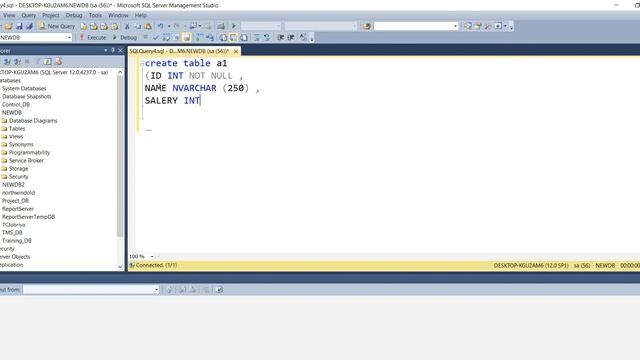Start Debug on the query
Screen dimensions: 640x360
[x=125, y=38]
